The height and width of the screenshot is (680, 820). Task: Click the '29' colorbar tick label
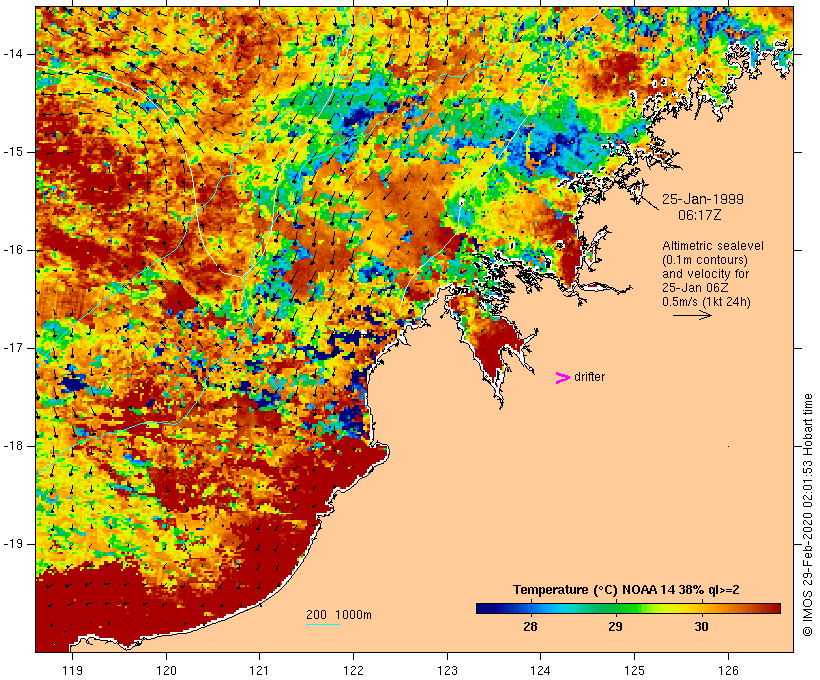click(616, 627)
